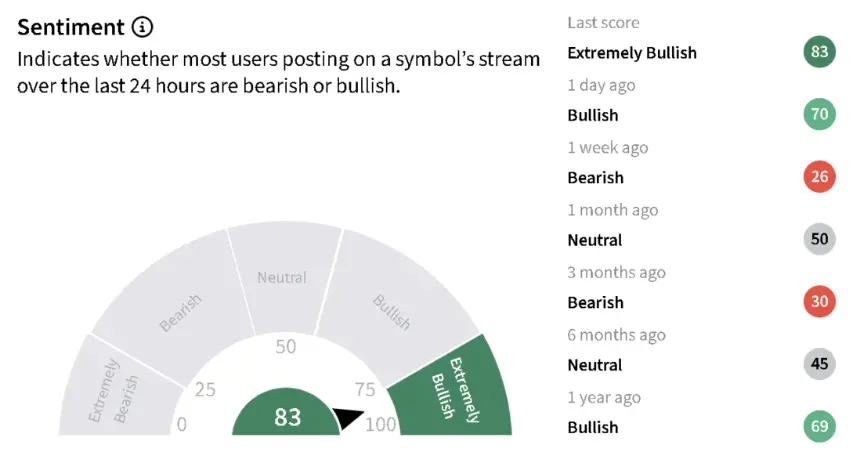Click the Extremely Bullish last score label
This screenshot has width=860, height=470.
click(x=632, y=53)
